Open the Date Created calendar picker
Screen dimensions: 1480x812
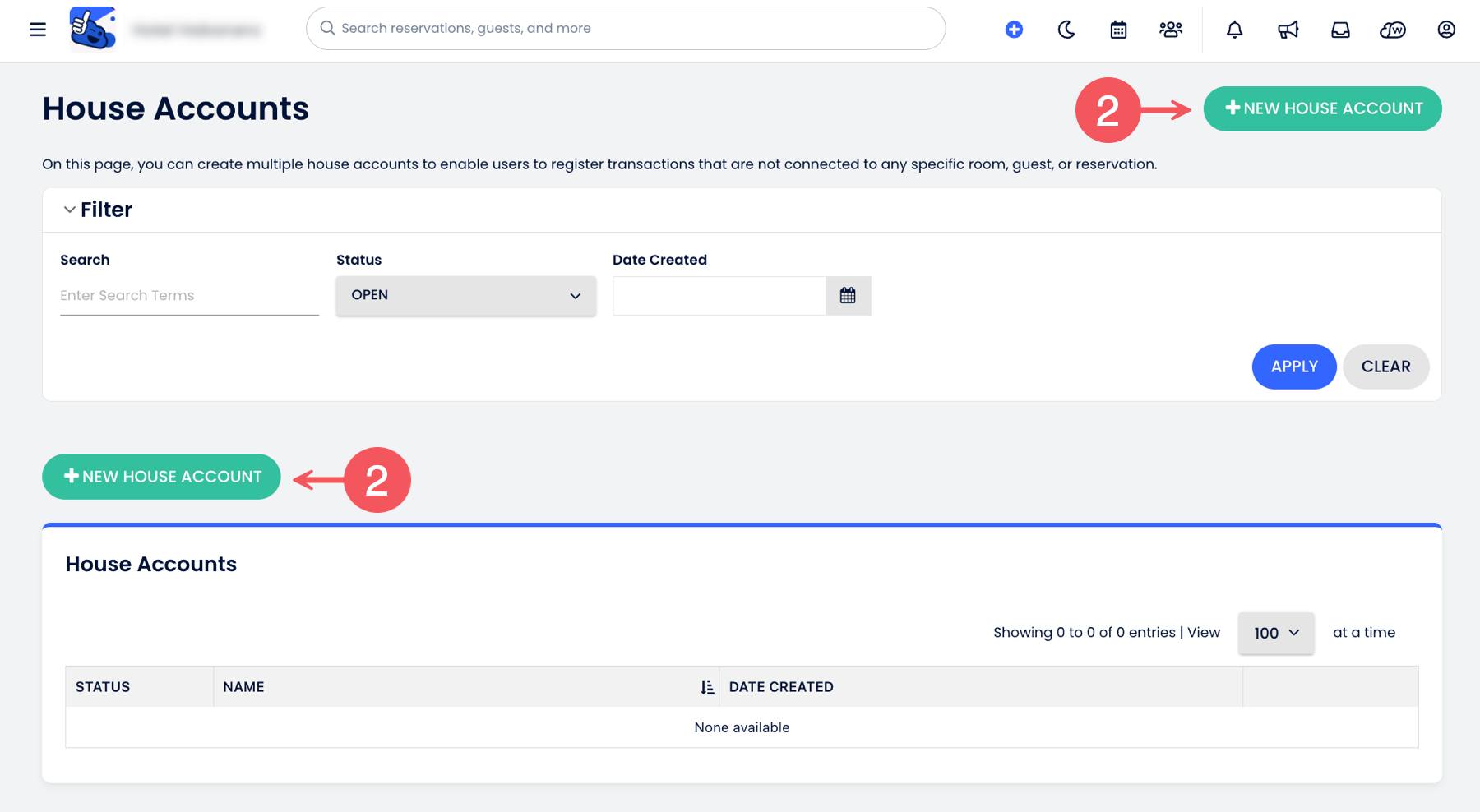click(848, 296)
